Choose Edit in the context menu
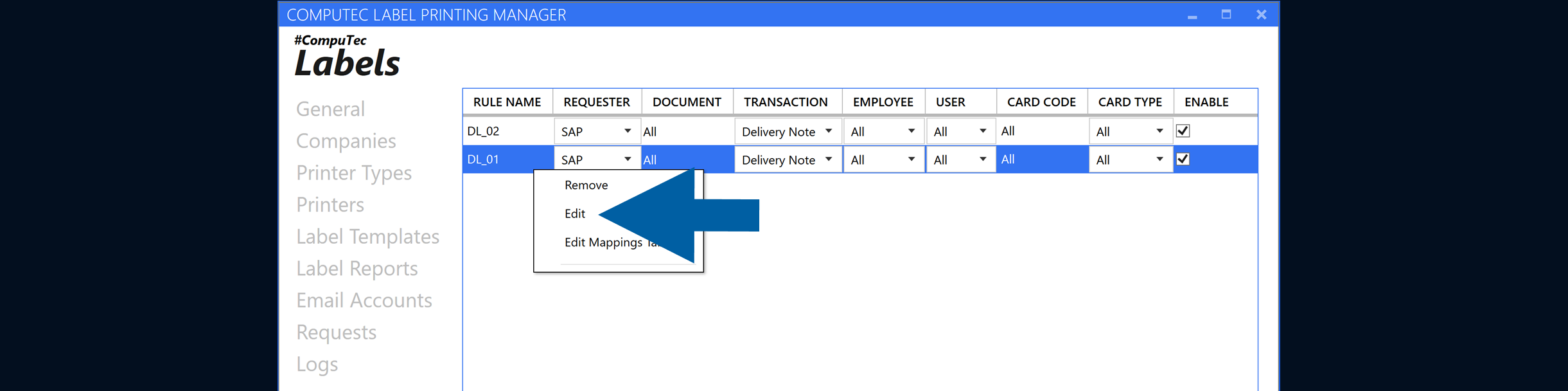This screenshot has height=391, width=1568. coord(574,214)
